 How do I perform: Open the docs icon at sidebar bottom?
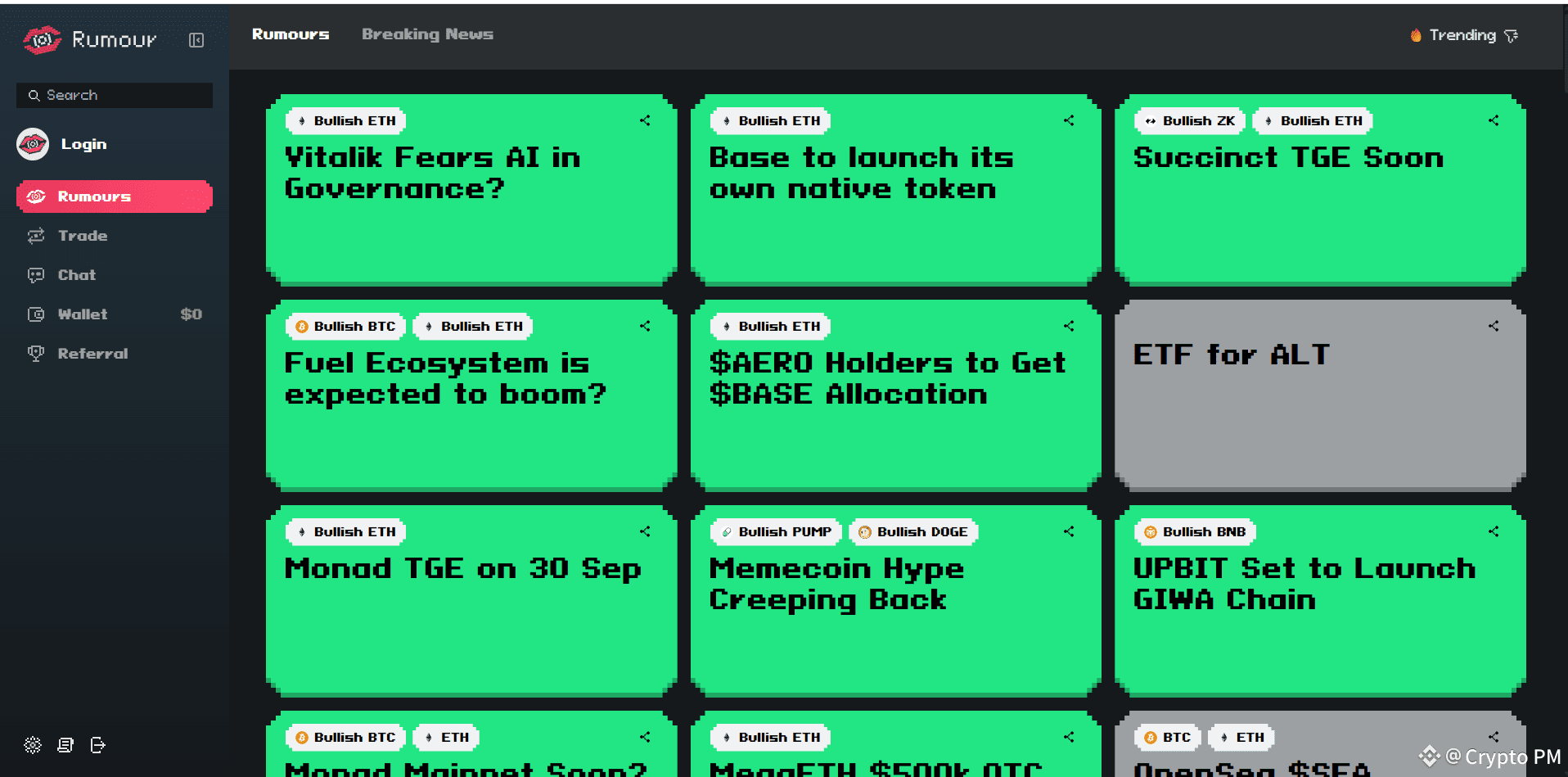(65, 745)
